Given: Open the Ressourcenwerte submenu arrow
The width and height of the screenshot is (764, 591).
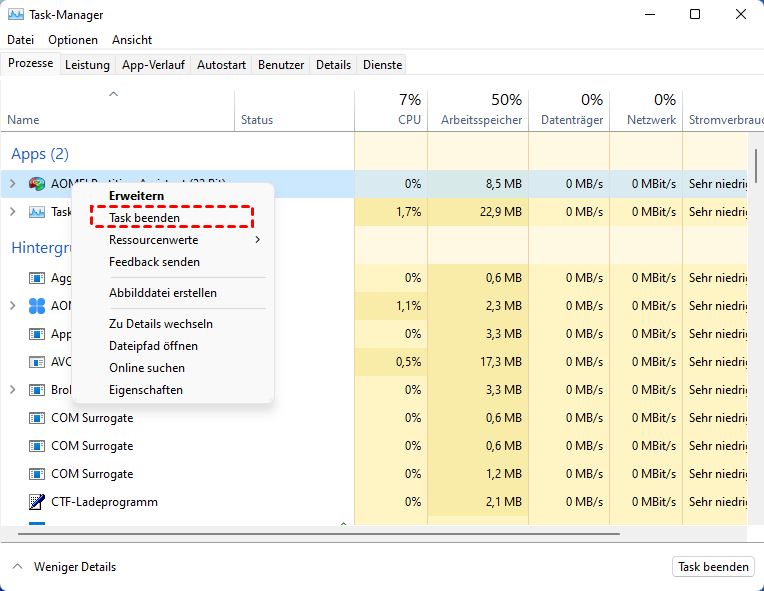Looking at the screenshot, I should click(x=257, y=240).
